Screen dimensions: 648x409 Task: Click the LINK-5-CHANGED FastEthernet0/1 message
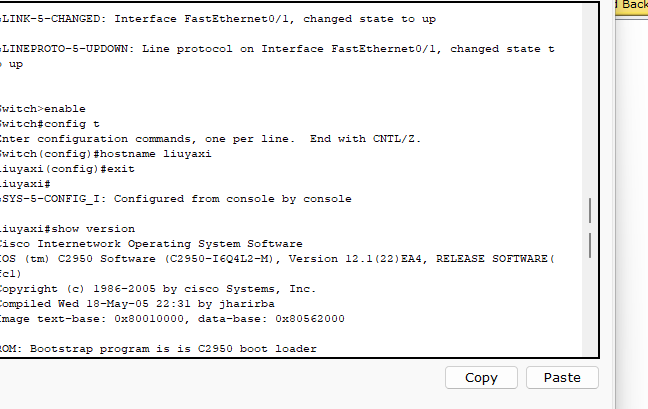218,19
